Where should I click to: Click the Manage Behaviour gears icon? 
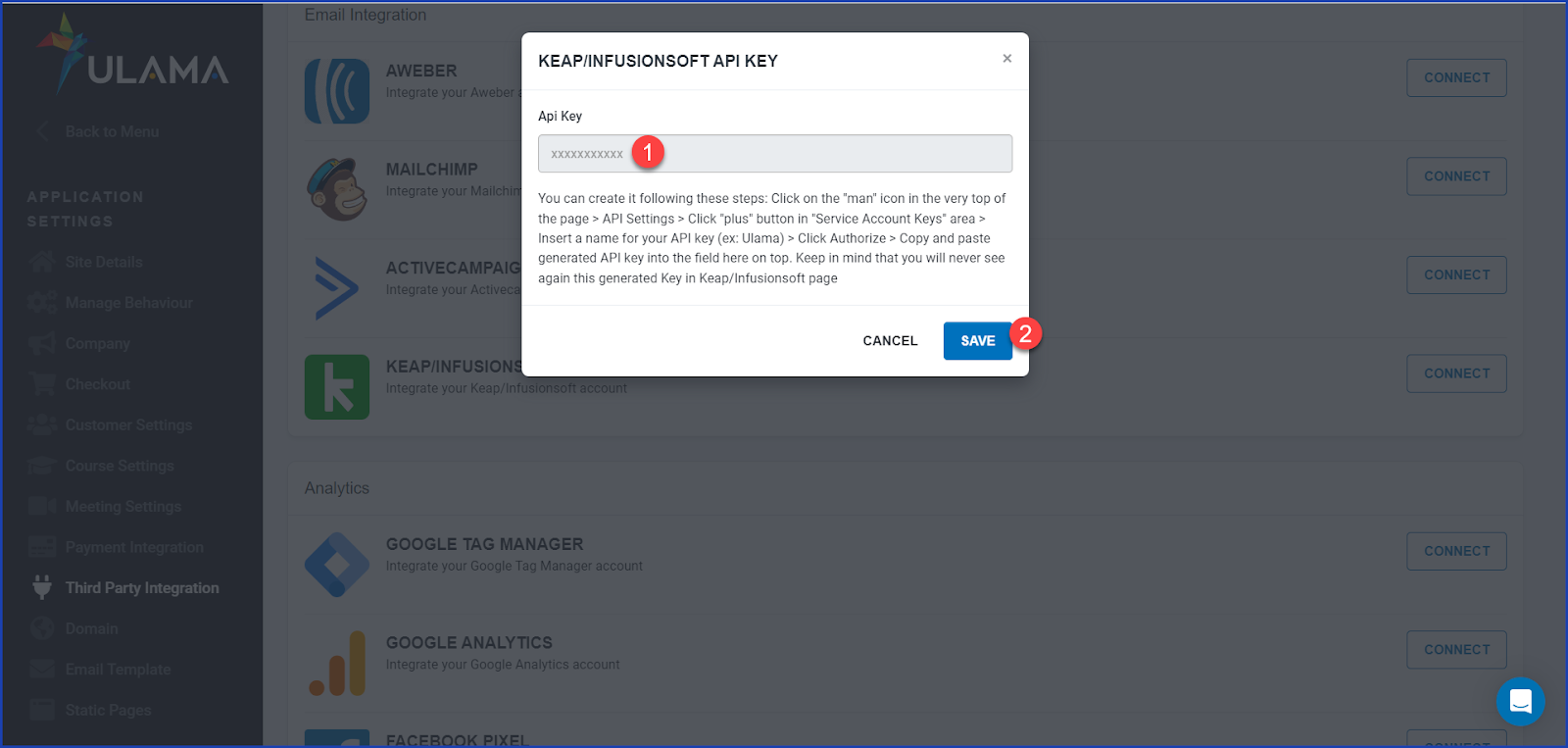tap(42, 303)
